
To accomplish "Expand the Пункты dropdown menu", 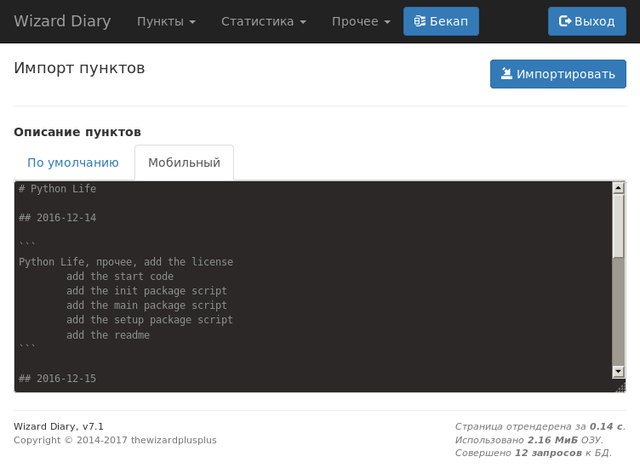I will tap(166, 21).
